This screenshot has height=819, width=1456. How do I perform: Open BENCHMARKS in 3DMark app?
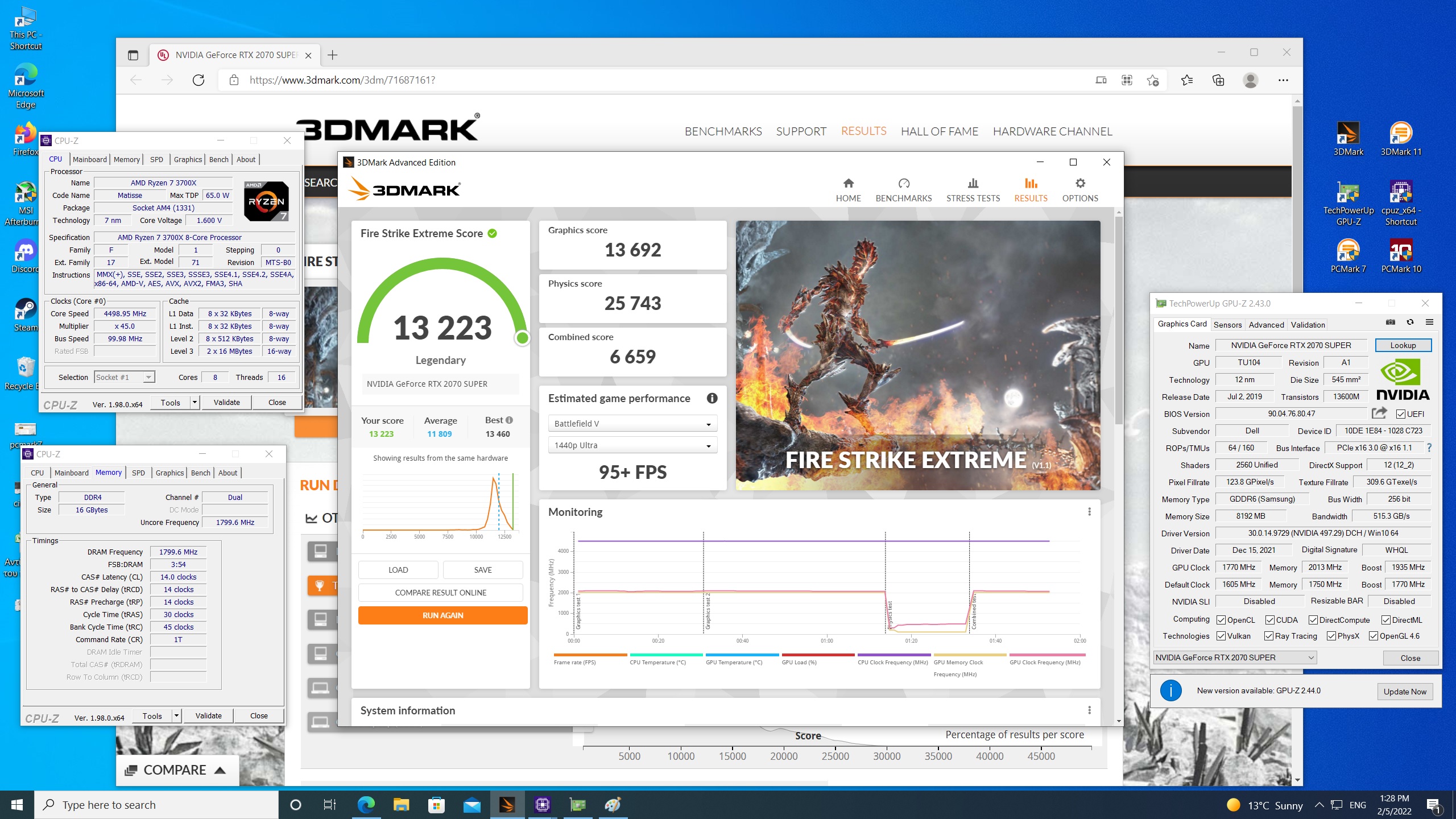(903, 190)
